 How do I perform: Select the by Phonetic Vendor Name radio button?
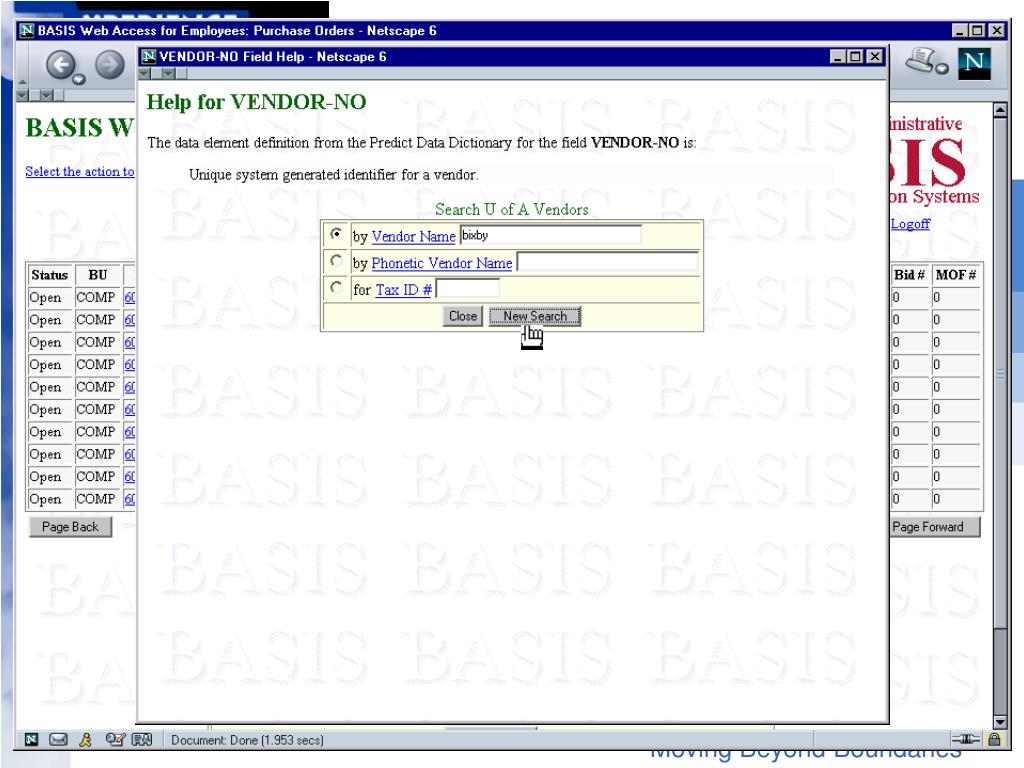click(x=336, y=261)
